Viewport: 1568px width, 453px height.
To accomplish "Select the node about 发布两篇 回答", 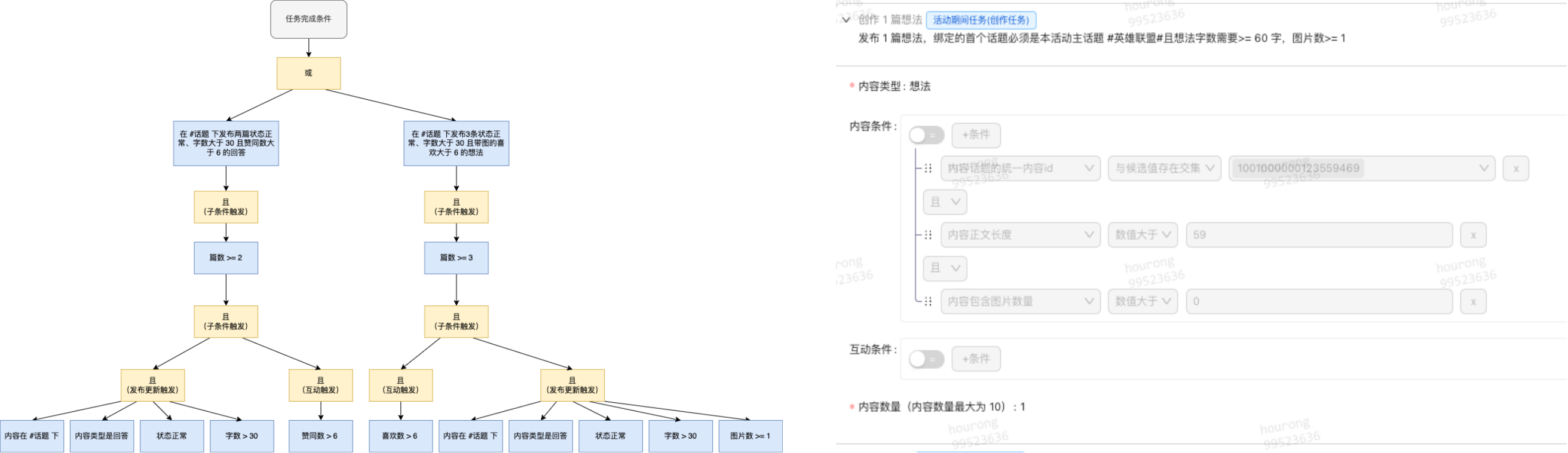I will 226,143.
